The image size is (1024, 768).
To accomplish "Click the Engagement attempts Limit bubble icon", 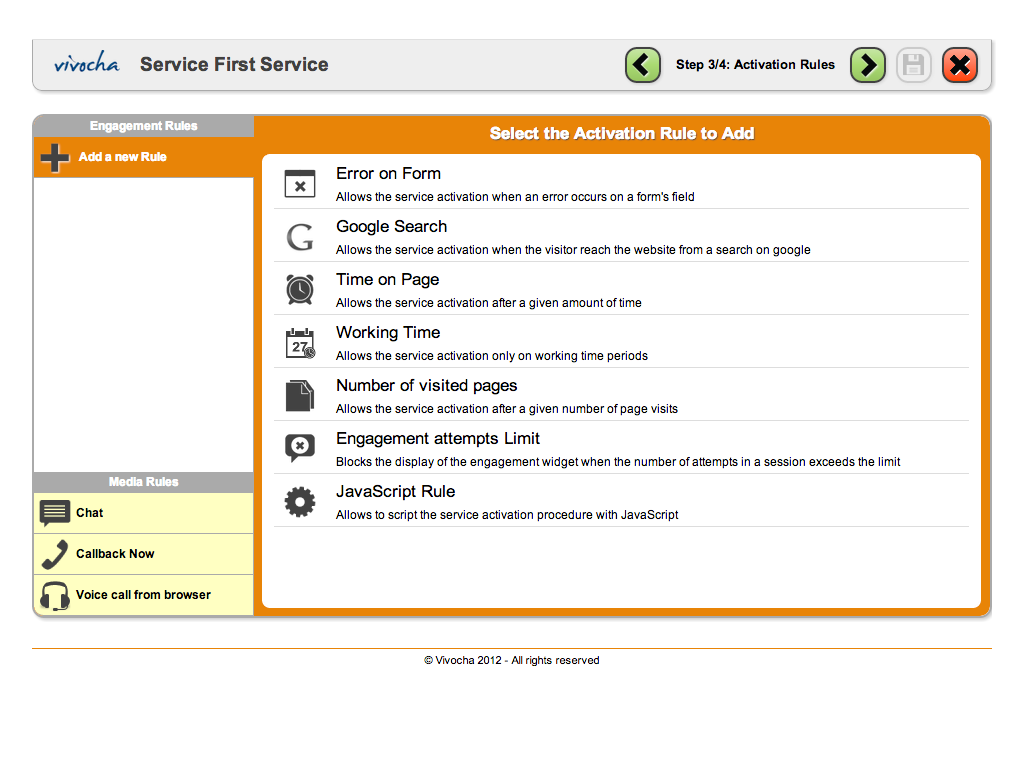I will coord(300,448).
